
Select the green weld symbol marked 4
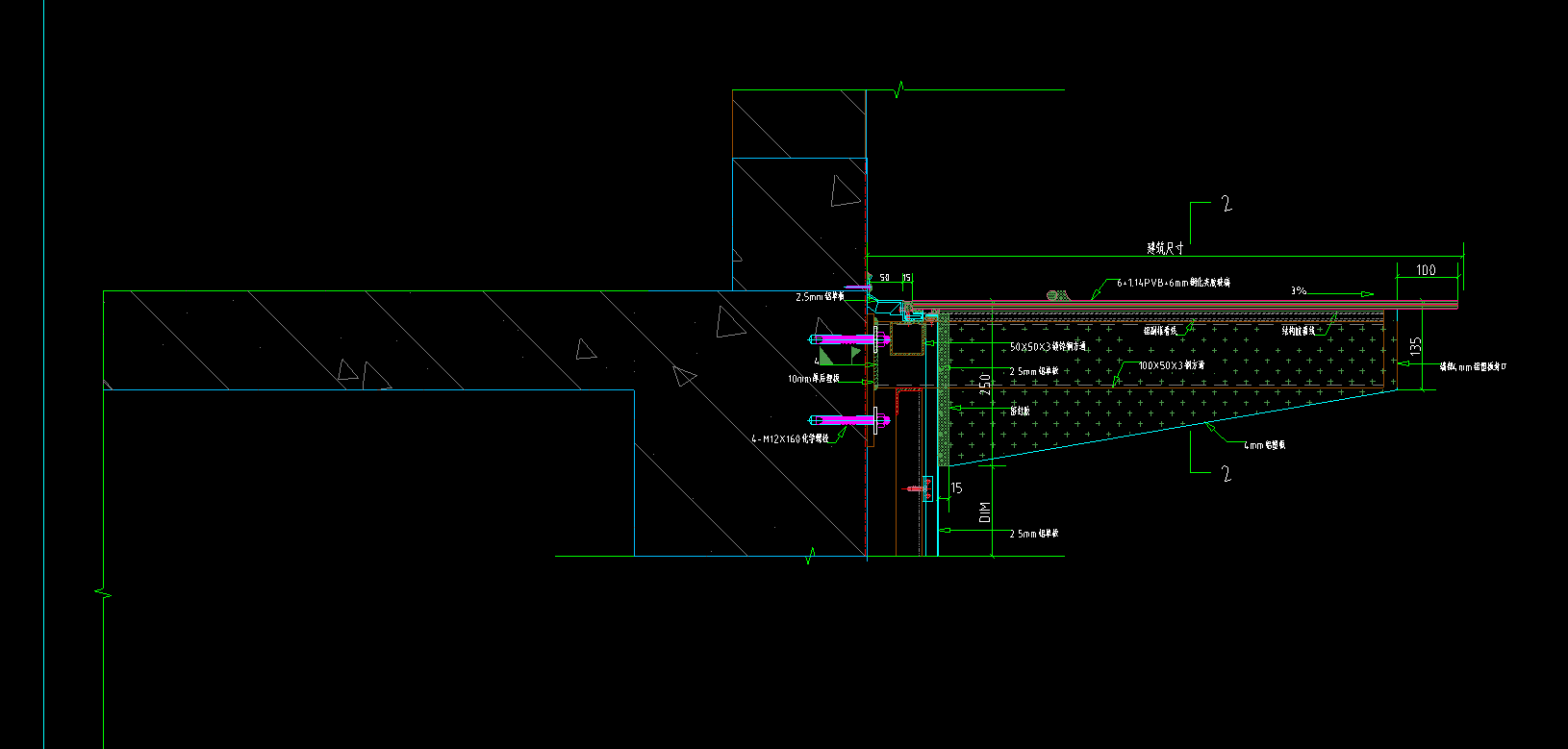[x=839, y=355]
